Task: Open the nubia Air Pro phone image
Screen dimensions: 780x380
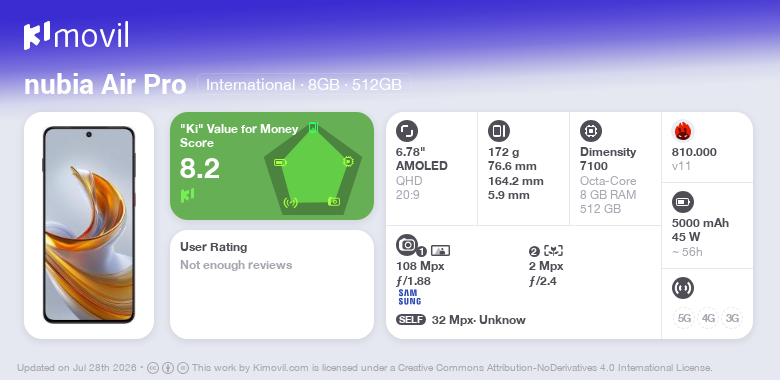Action: pos(89,225)
